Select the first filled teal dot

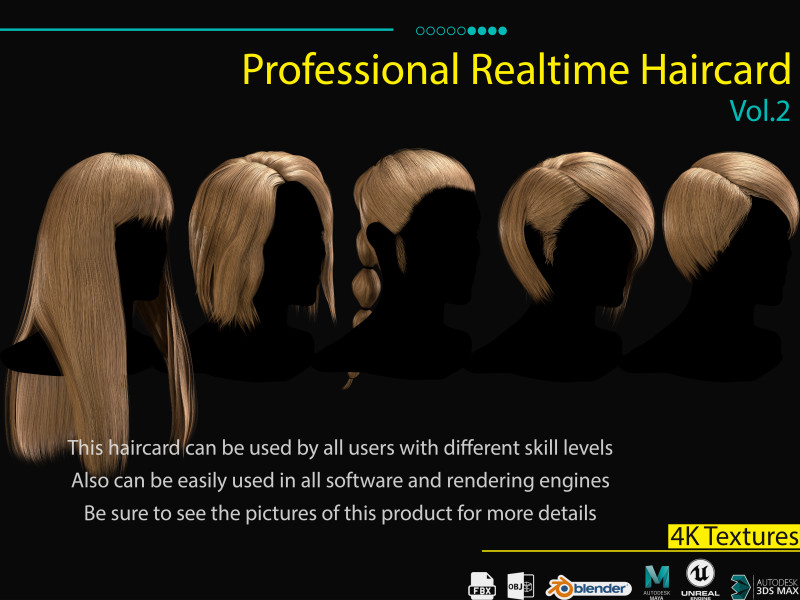click(x=472, y=31)
